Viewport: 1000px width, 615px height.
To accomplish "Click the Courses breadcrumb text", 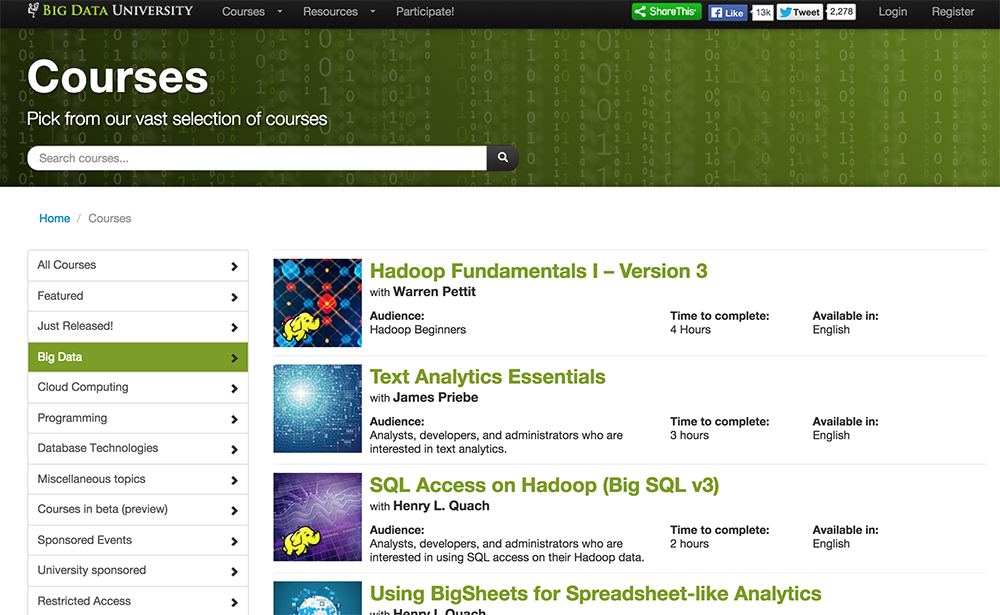I will tap(110, 218).
